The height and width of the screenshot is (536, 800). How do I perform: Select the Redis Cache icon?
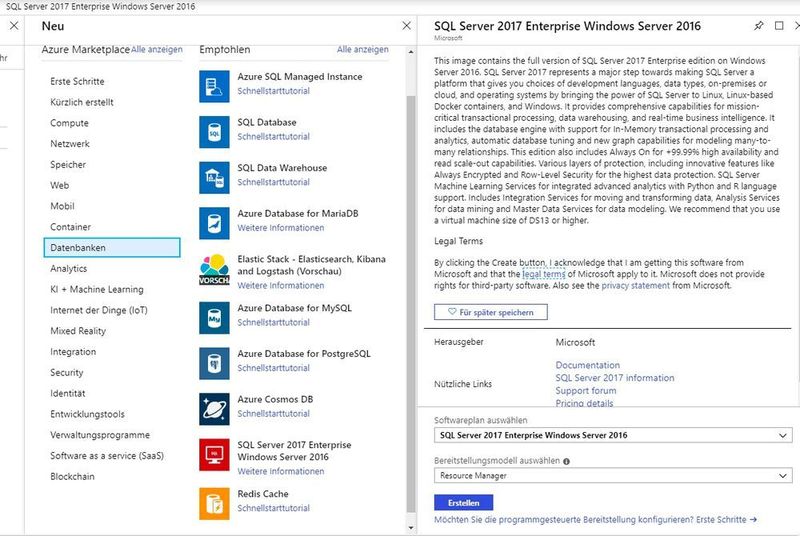214,503
